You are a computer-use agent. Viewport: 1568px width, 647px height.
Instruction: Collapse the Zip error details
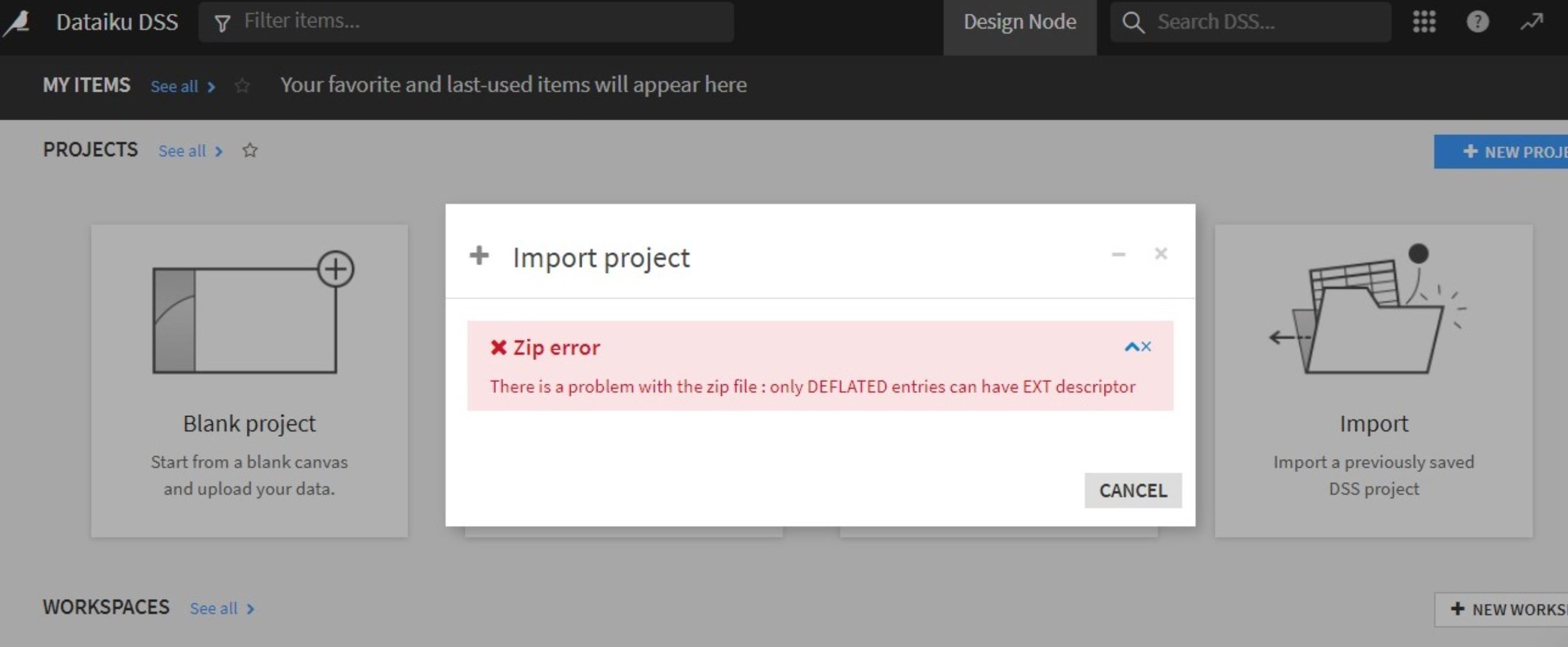[1132, 347]
